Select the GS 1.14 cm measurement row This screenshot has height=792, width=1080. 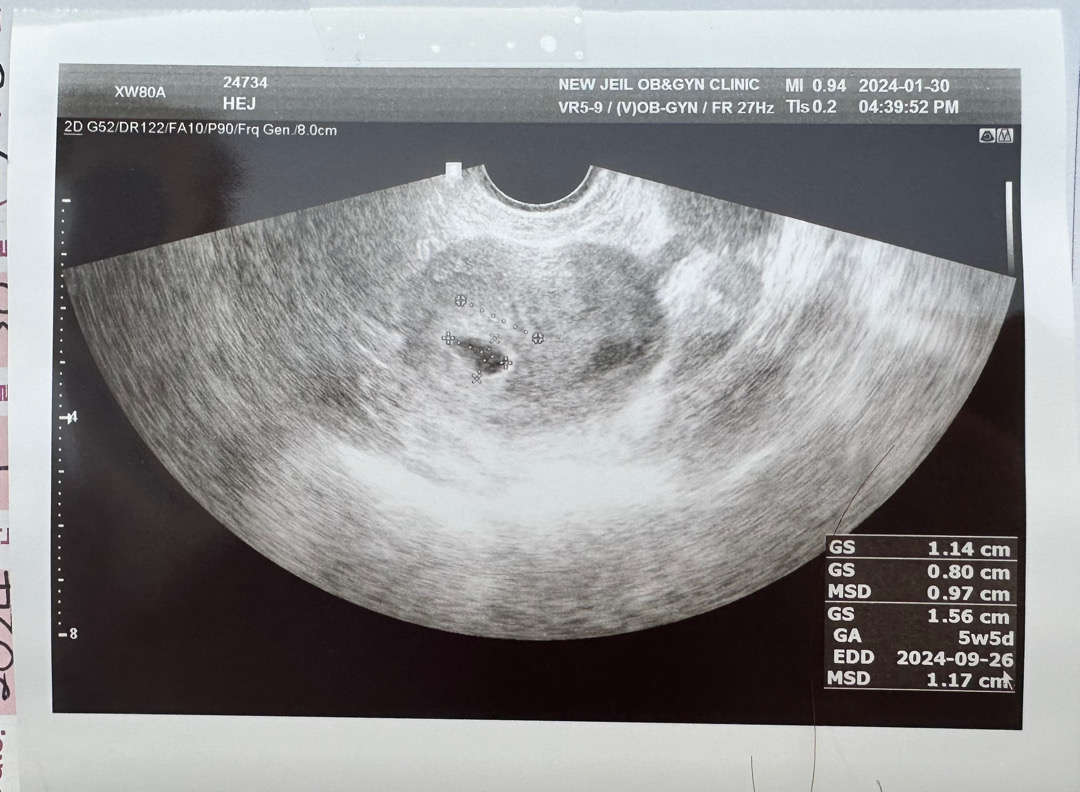click(920, 549)
